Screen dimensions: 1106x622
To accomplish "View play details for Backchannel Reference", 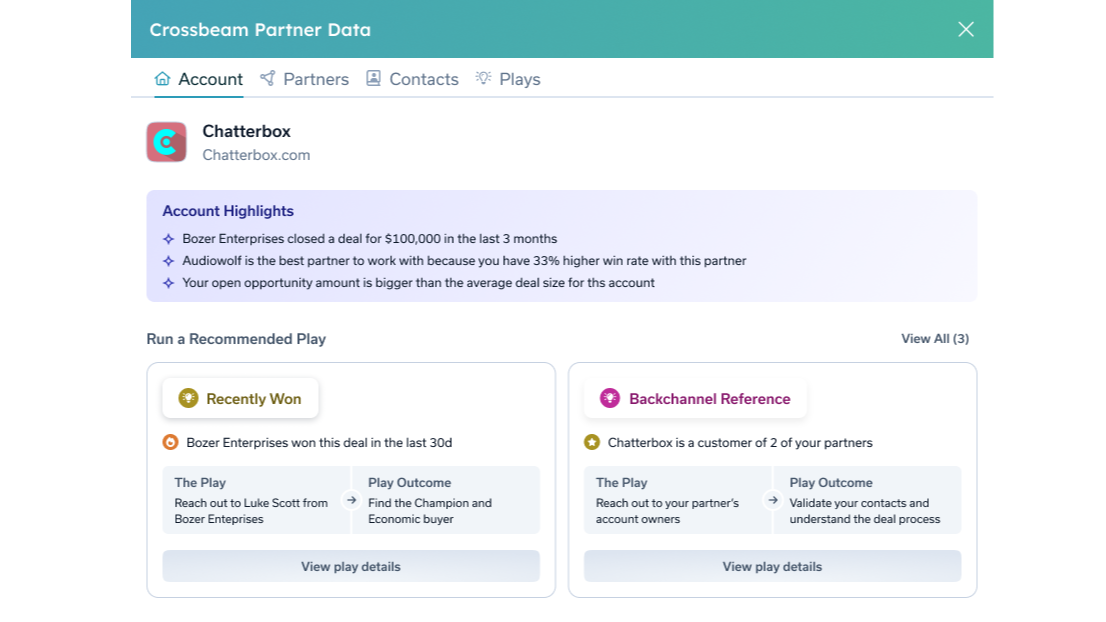I will coord(772,566).
